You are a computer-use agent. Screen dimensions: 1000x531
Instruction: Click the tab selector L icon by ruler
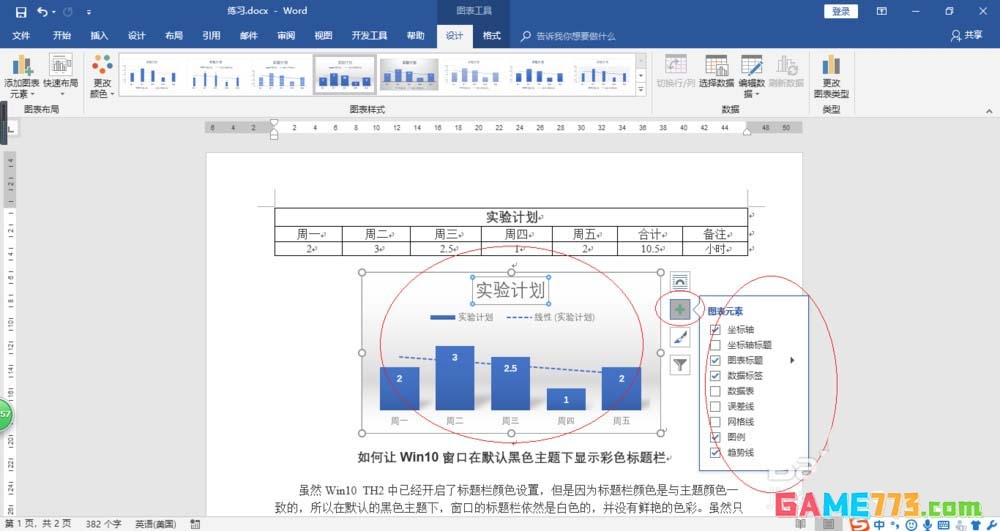pos(11,129)
